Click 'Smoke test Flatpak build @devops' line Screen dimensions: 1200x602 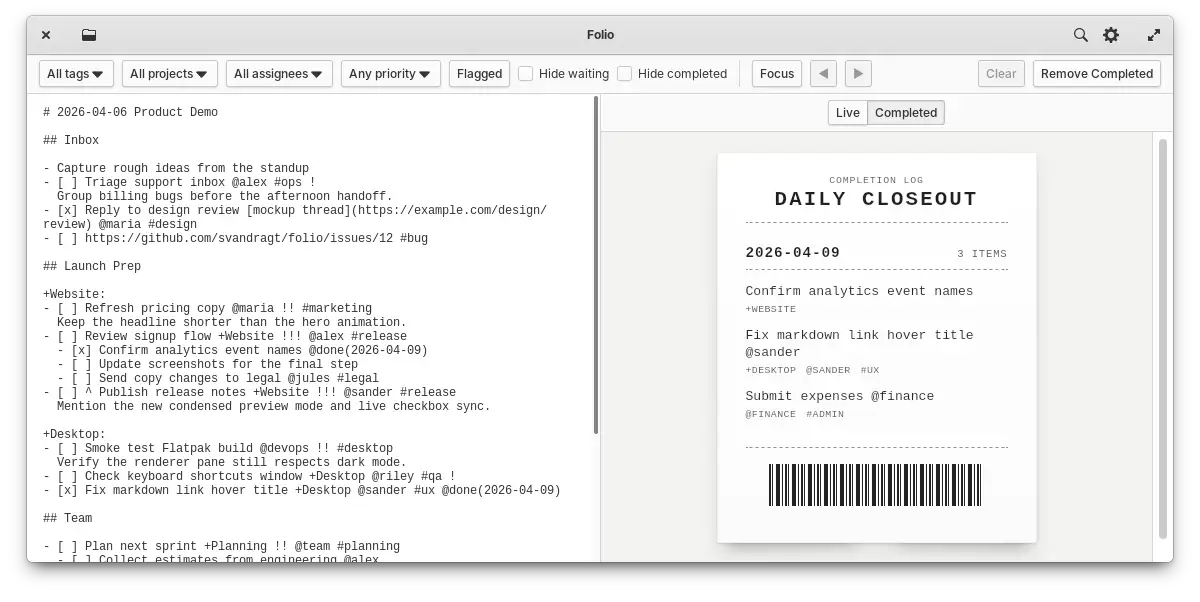click(x=218, y=448)
